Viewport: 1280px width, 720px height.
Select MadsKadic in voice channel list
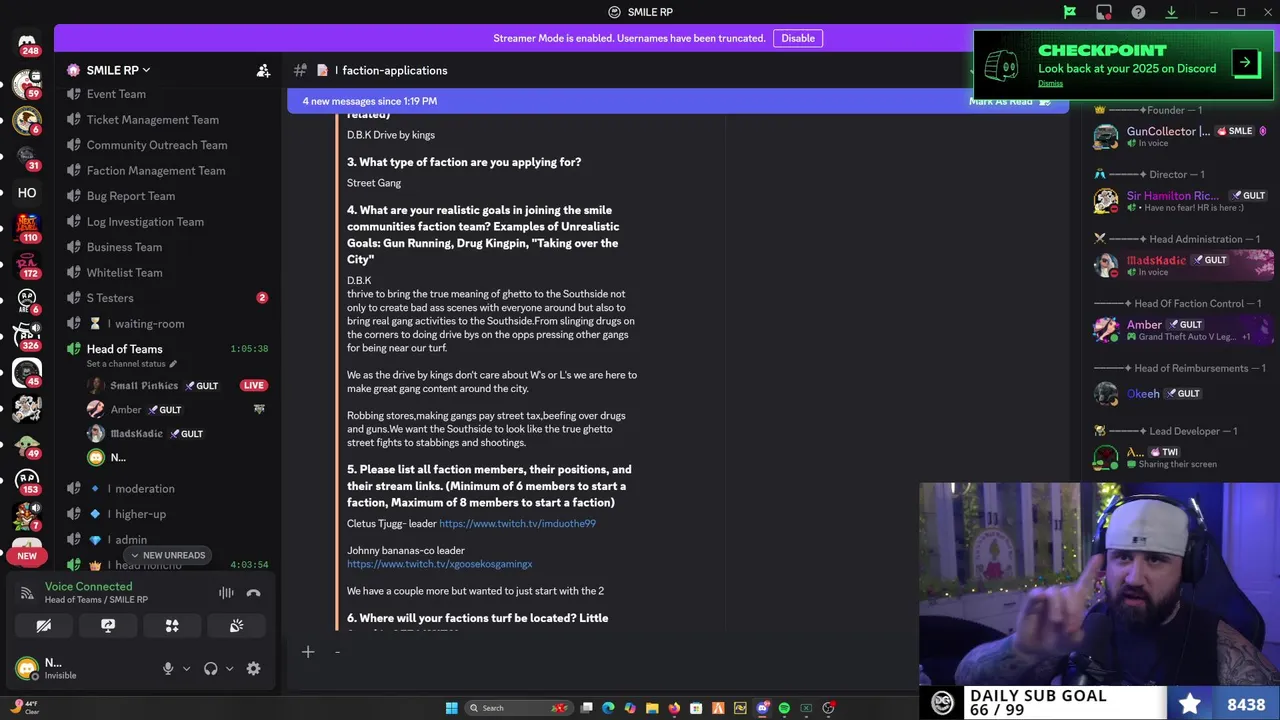coord(178,433)
